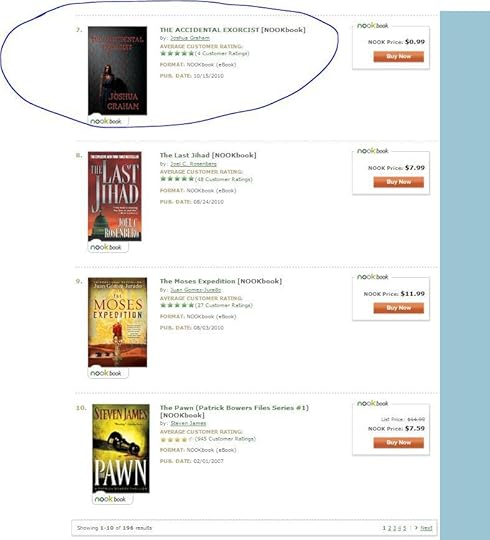Buy The Accidental Exorcist for $0.99

399,56
